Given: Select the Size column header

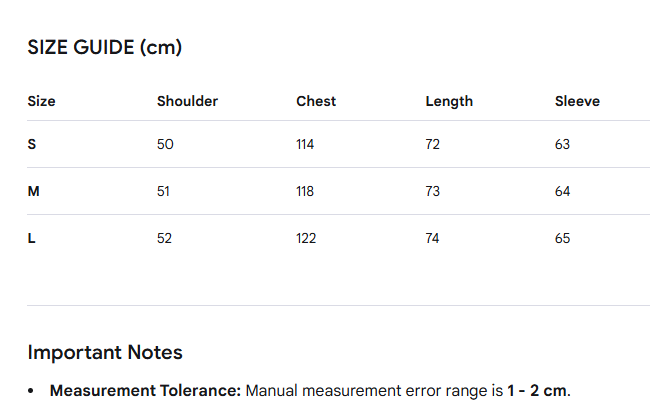Looking at the screenshot, I should pos(41,101).
